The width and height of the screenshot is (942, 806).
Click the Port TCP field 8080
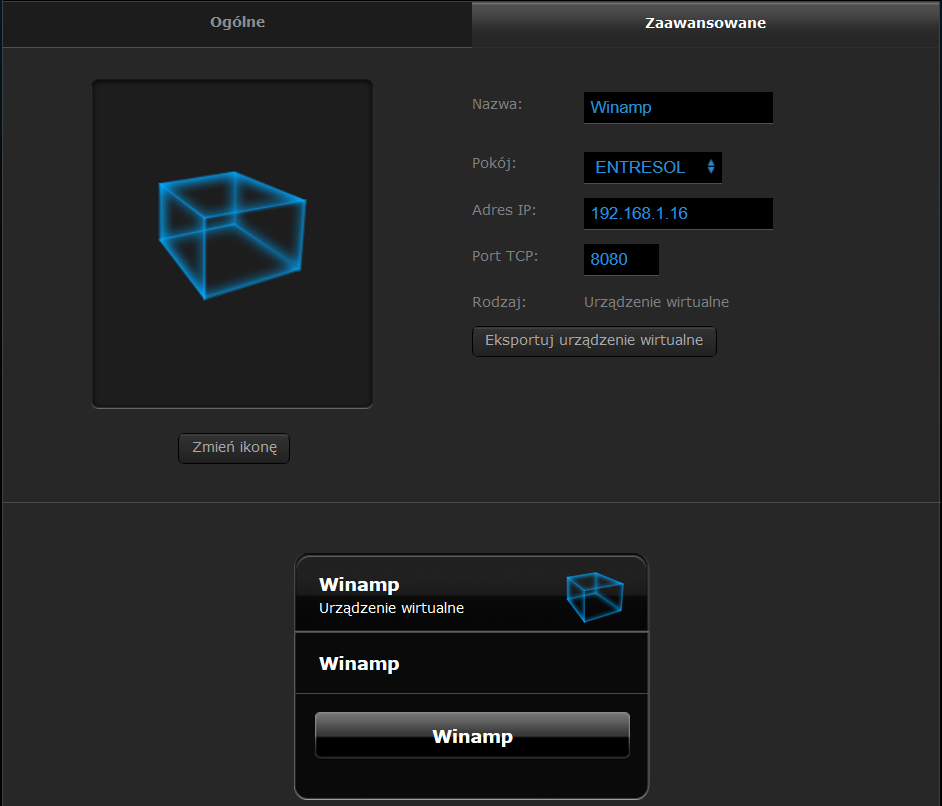click(x=621, y=259)
